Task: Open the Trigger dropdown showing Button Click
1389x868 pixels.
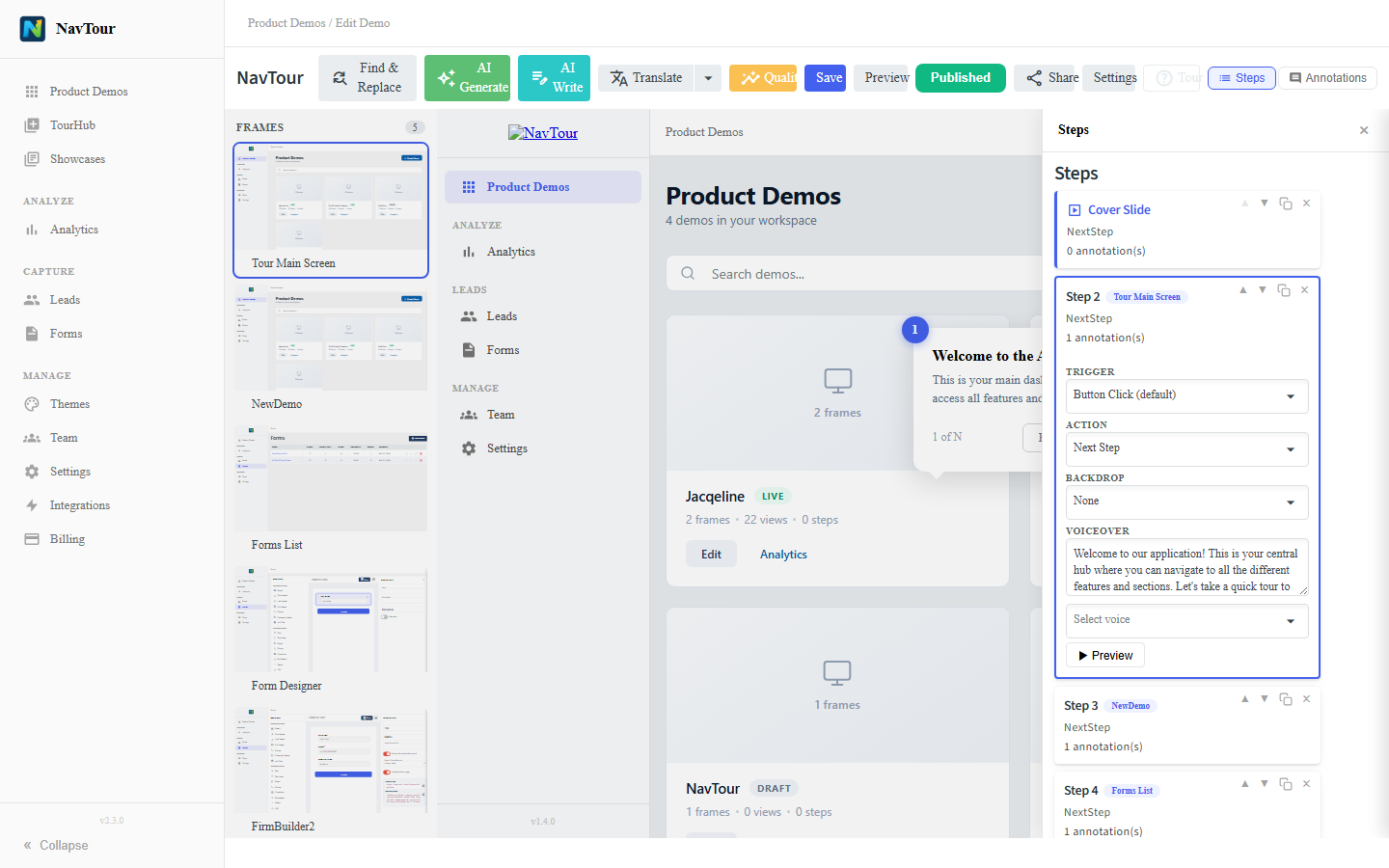Action: (1187, 396)
